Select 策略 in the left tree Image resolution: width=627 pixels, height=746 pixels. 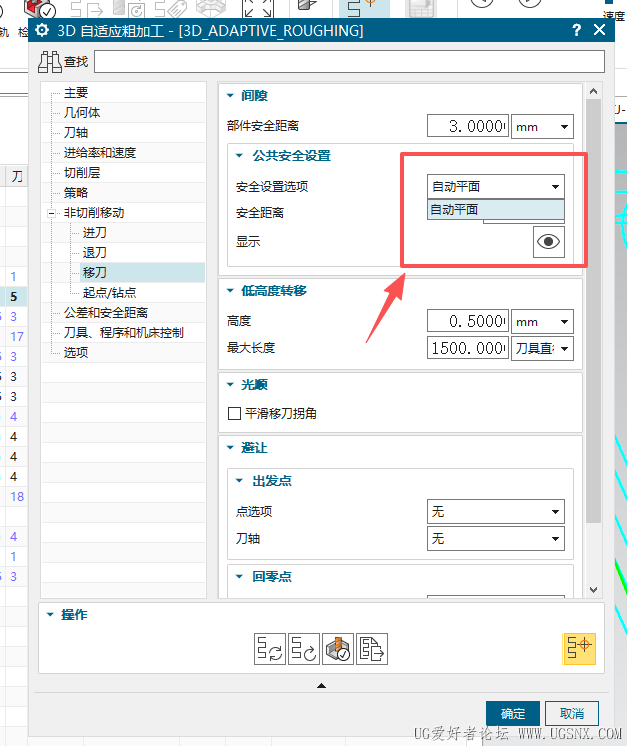pyautogui.click(x=76, y=193)
